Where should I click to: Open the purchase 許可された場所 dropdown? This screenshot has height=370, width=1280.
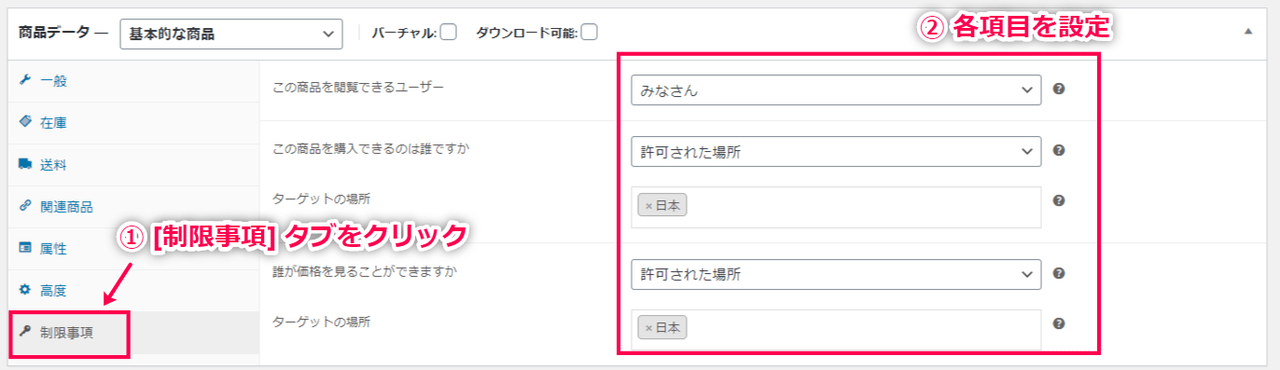point(836,152)
